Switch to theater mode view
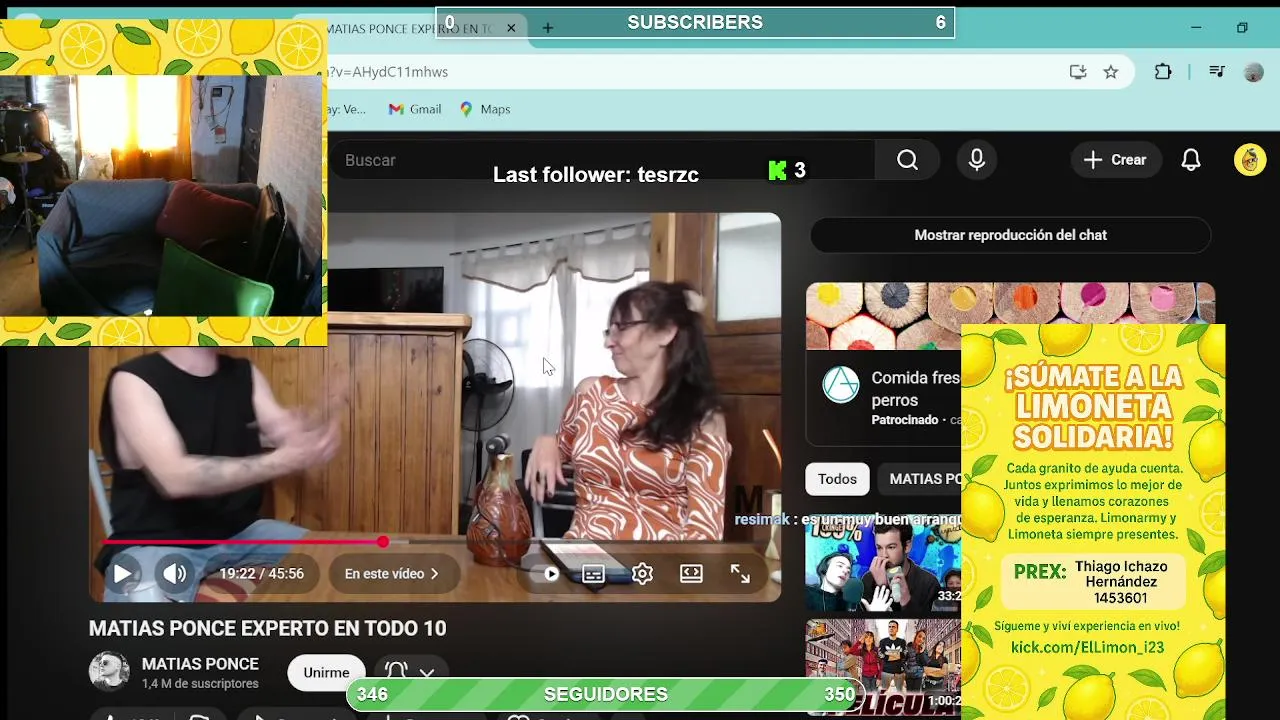 point(691,574)
